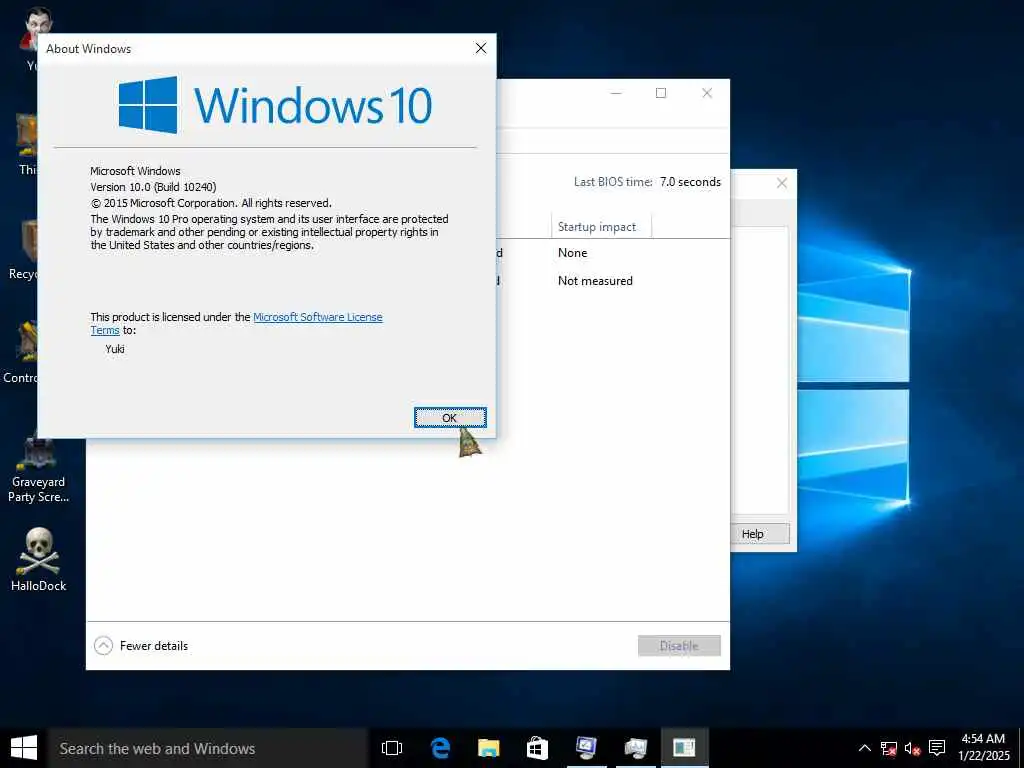Sort by the Startup impact column header

[x=601, y=227]
